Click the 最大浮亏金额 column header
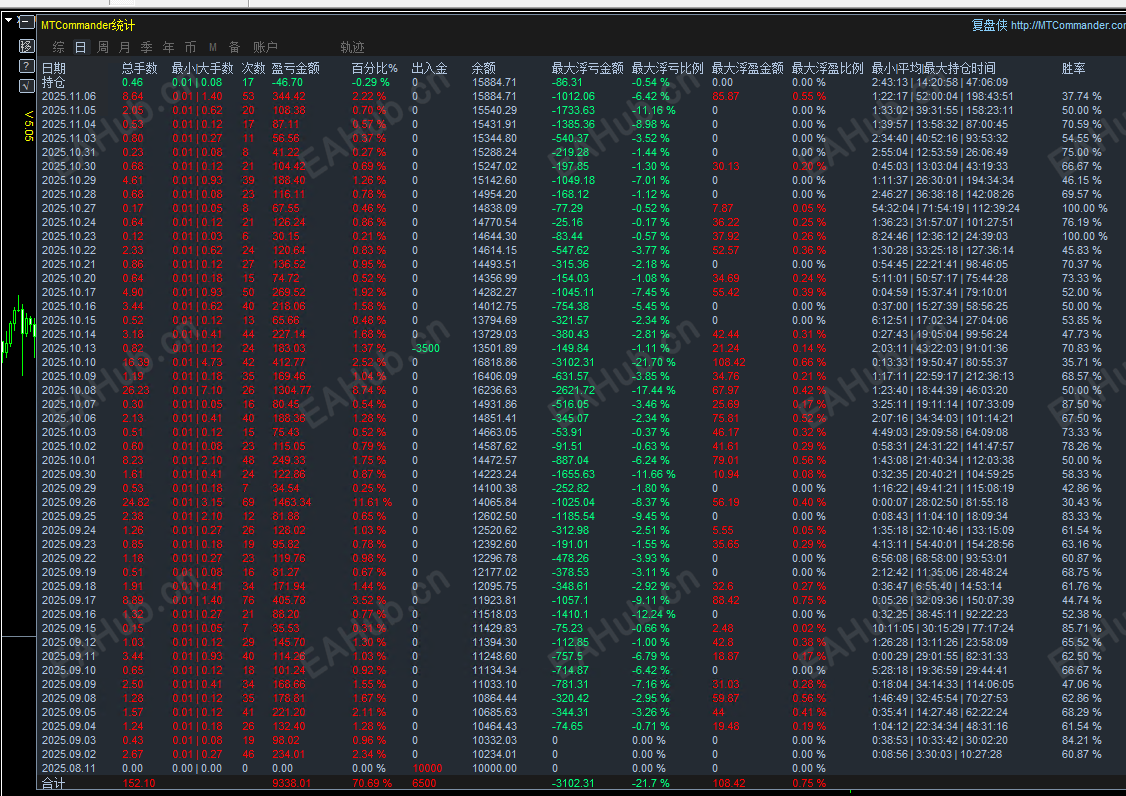The image size is (1126, 796). point(587,68)
